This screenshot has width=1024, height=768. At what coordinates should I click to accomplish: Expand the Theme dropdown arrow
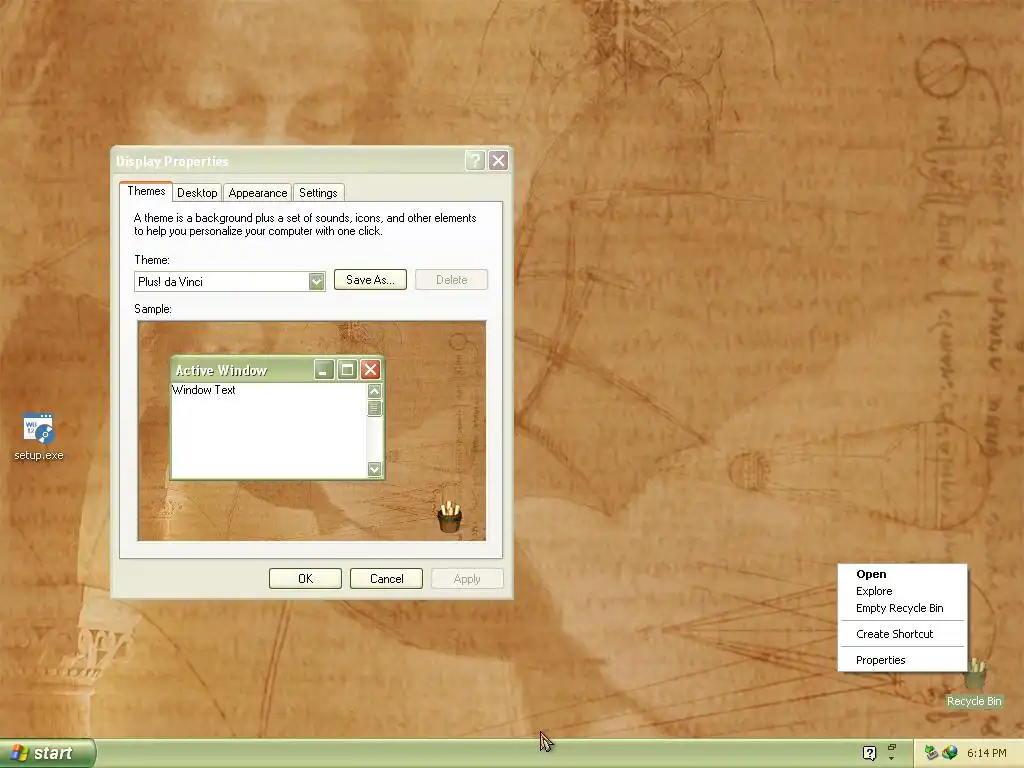(317, 281)
